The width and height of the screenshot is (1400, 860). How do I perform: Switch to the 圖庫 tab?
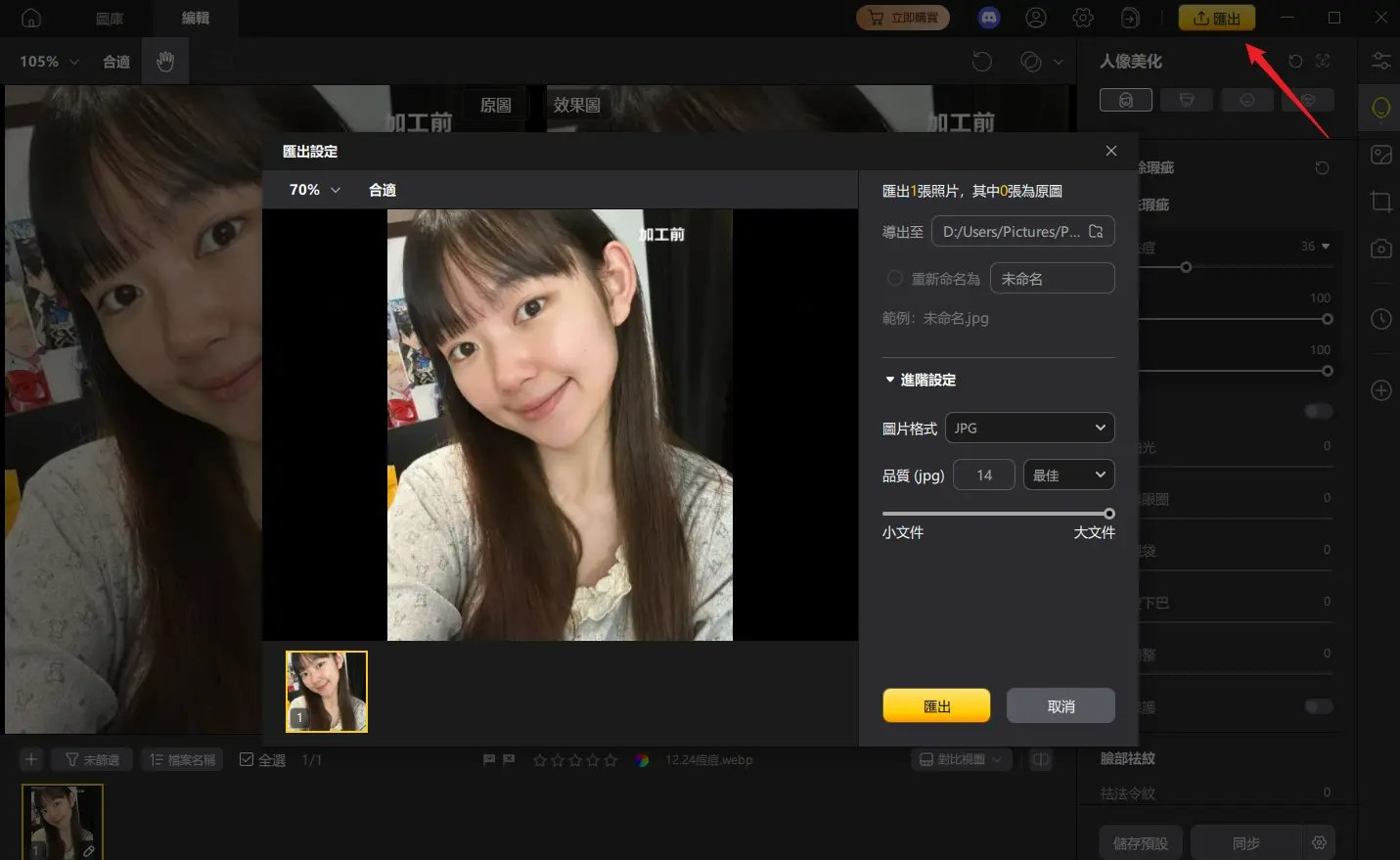tap(109, 18)
